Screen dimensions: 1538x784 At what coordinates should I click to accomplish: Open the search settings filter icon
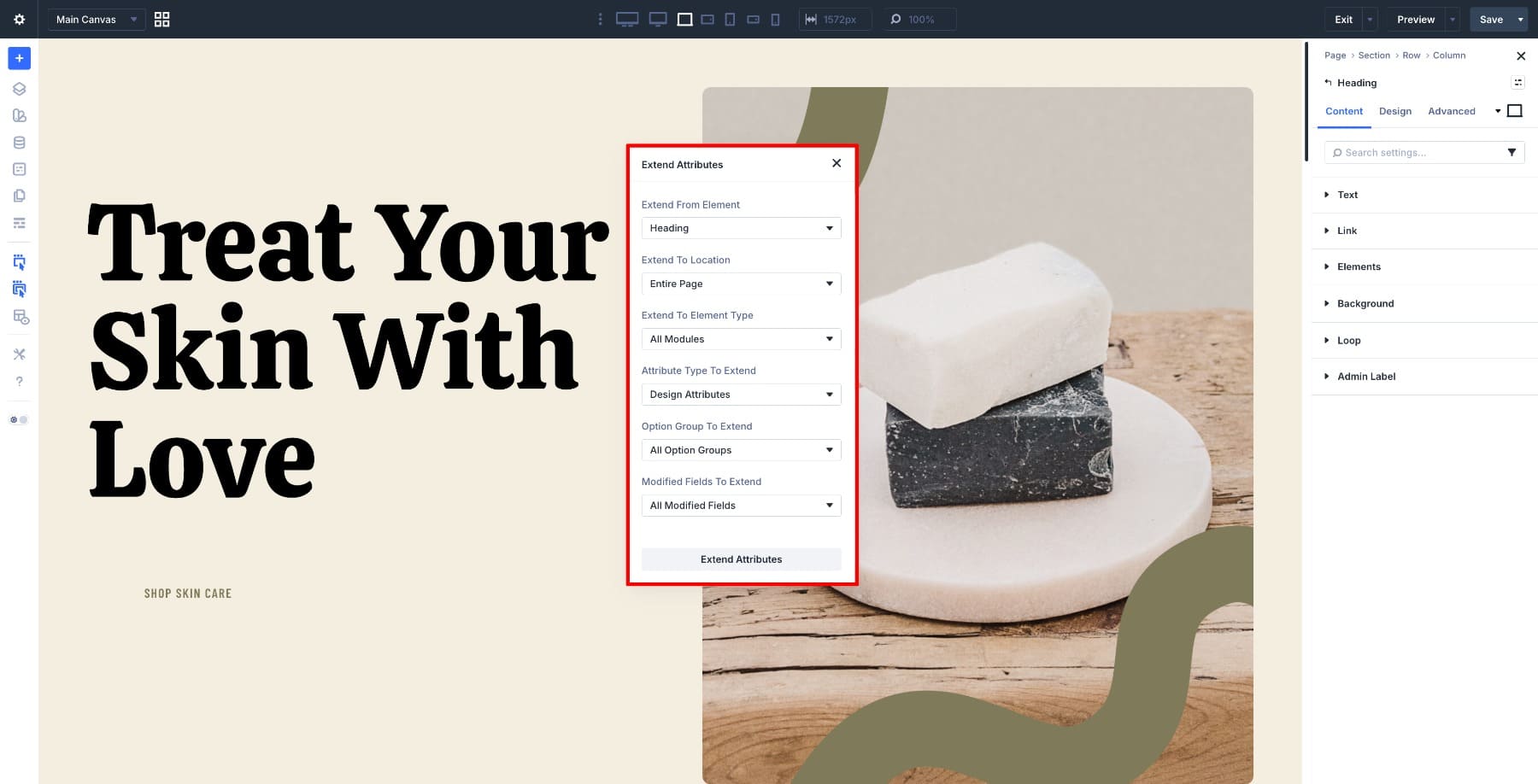[1512, 152]
